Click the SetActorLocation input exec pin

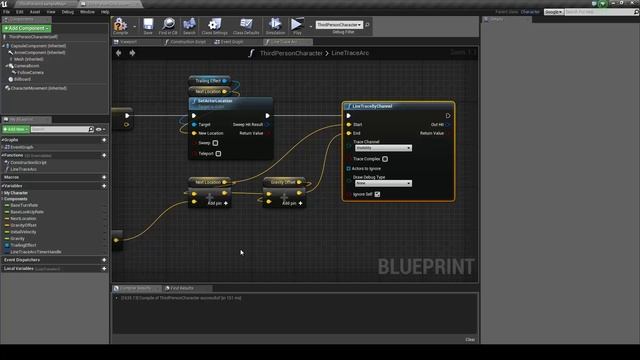(x=194, y=116)
